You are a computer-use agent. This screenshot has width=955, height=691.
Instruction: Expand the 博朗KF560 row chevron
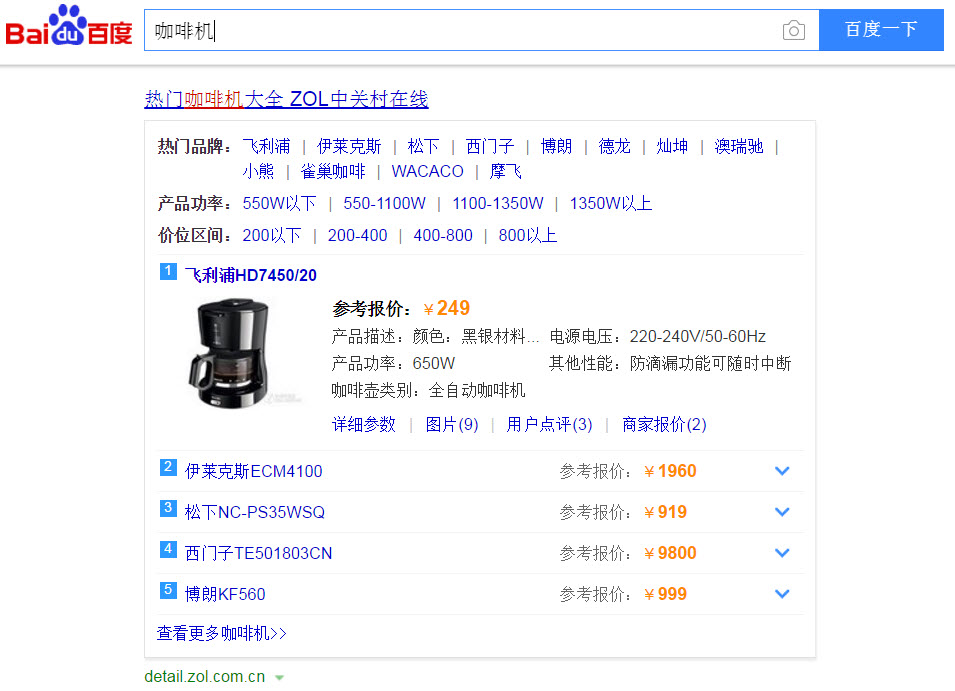782,594
